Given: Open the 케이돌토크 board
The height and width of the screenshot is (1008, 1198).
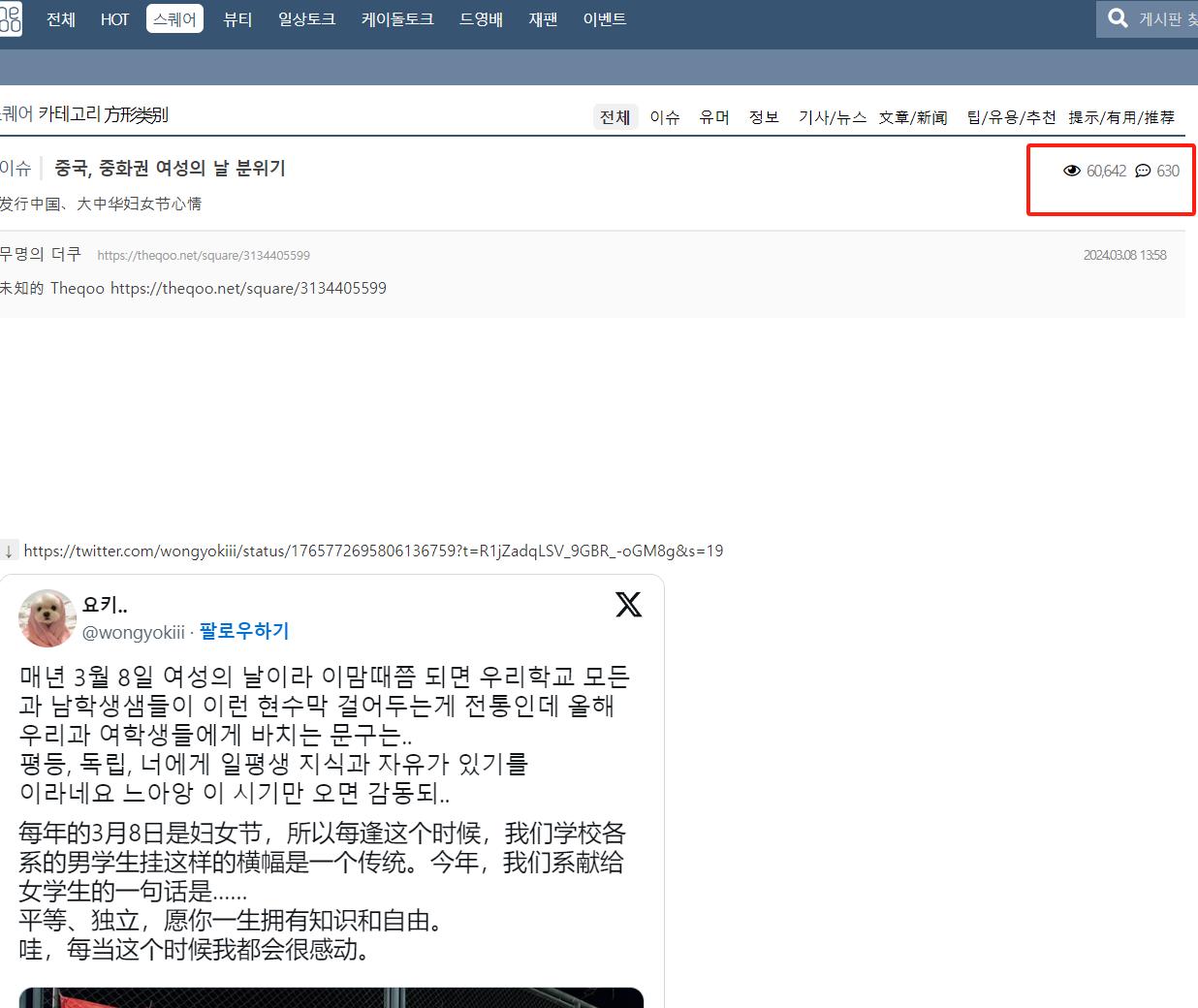Looking at the screenshot, I should coord(397,19).
